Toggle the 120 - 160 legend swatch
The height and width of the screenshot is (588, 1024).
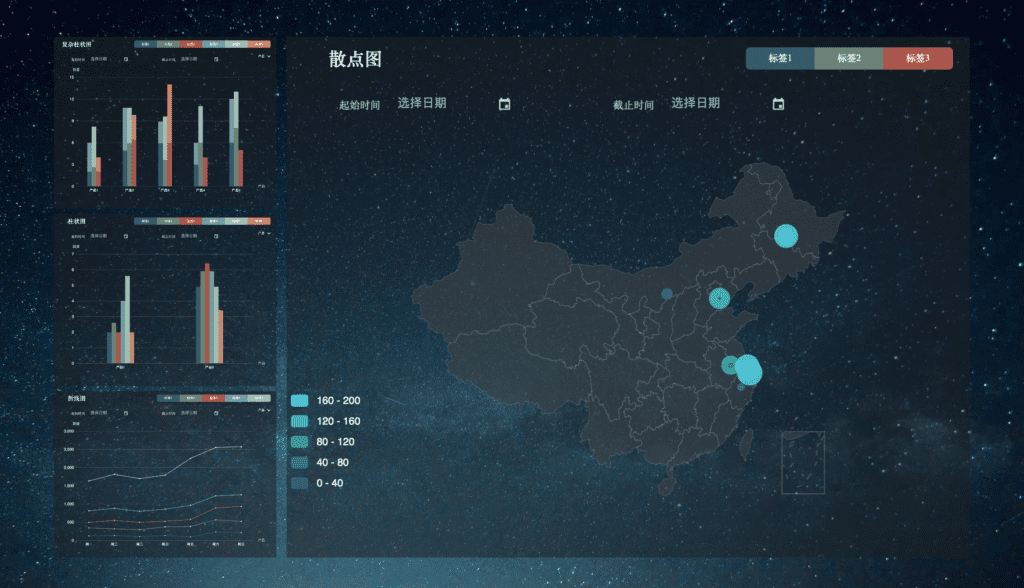[x=299, y=421]
